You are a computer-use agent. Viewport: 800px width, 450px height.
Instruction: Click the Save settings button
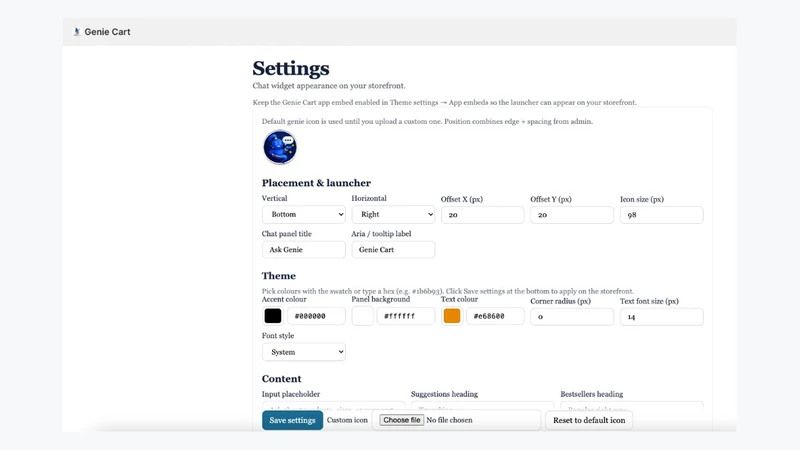[292, 420]
